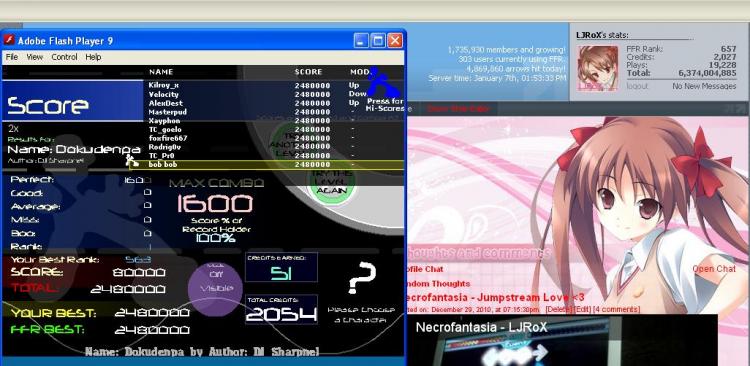Maximize the Flash Player window
This screenshot has height=366, width=750.
[378, 41]
